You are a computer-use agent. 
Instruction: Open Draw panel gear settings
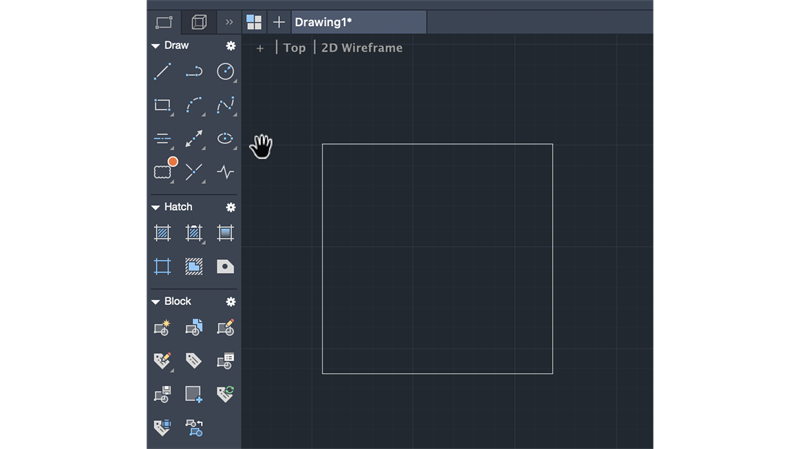click(231, 46)
